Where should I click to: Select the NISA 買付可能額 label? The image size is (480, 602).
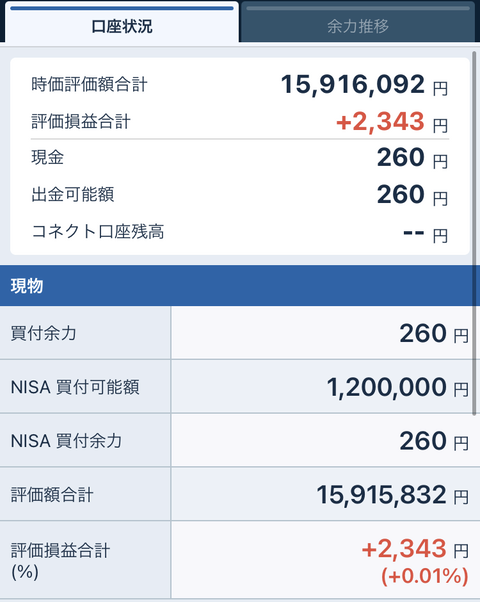75,387
